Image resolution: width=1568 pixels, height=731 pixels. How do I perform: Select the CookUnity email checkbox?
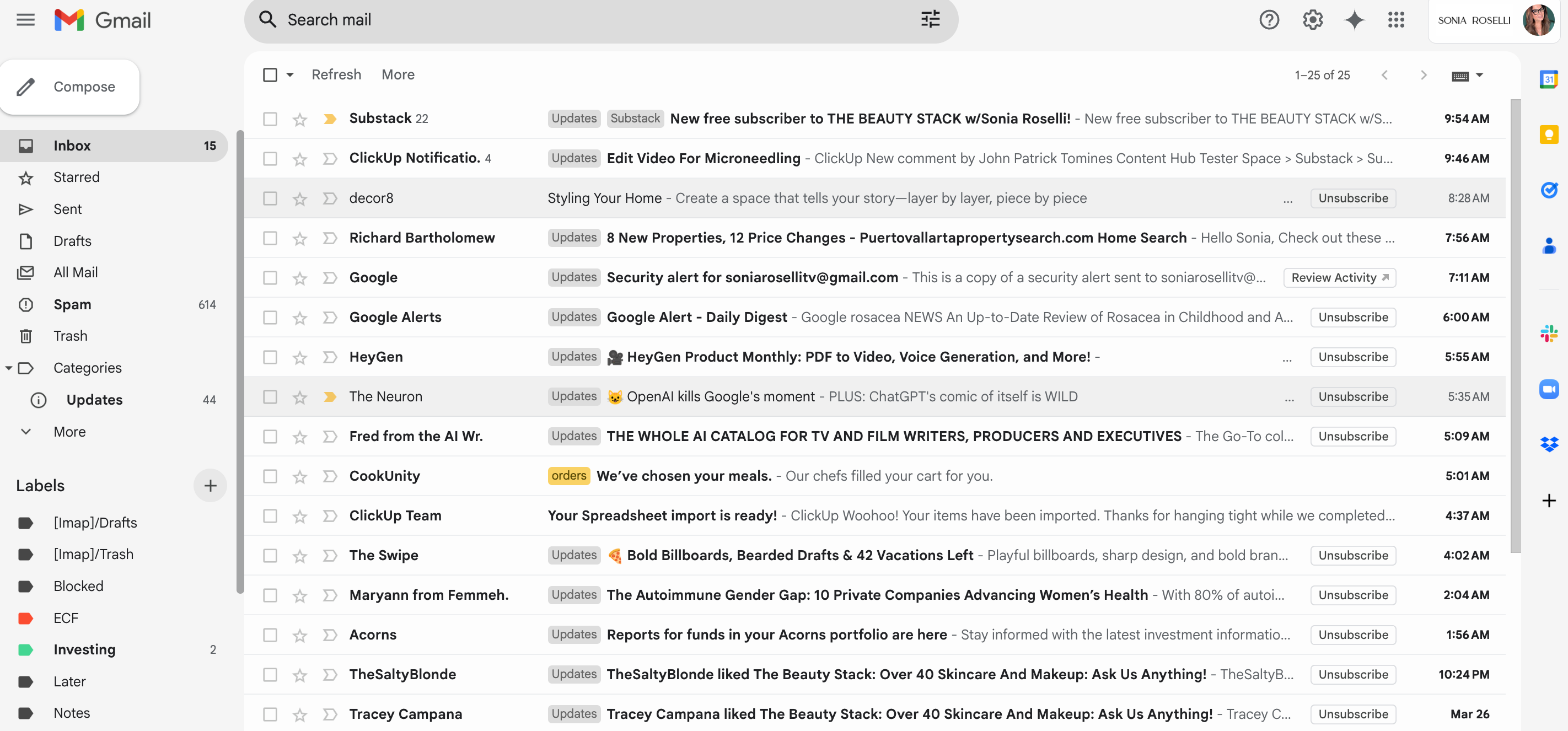pyautogui.click(x=270, y=476)
